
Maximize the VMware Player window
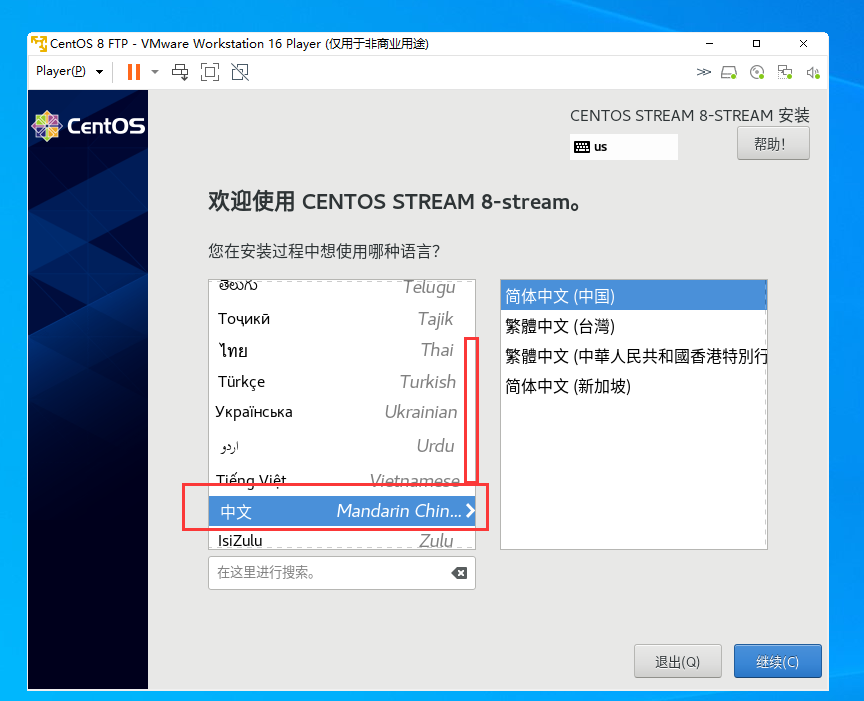pyautogui.click(x=757, y=44)
